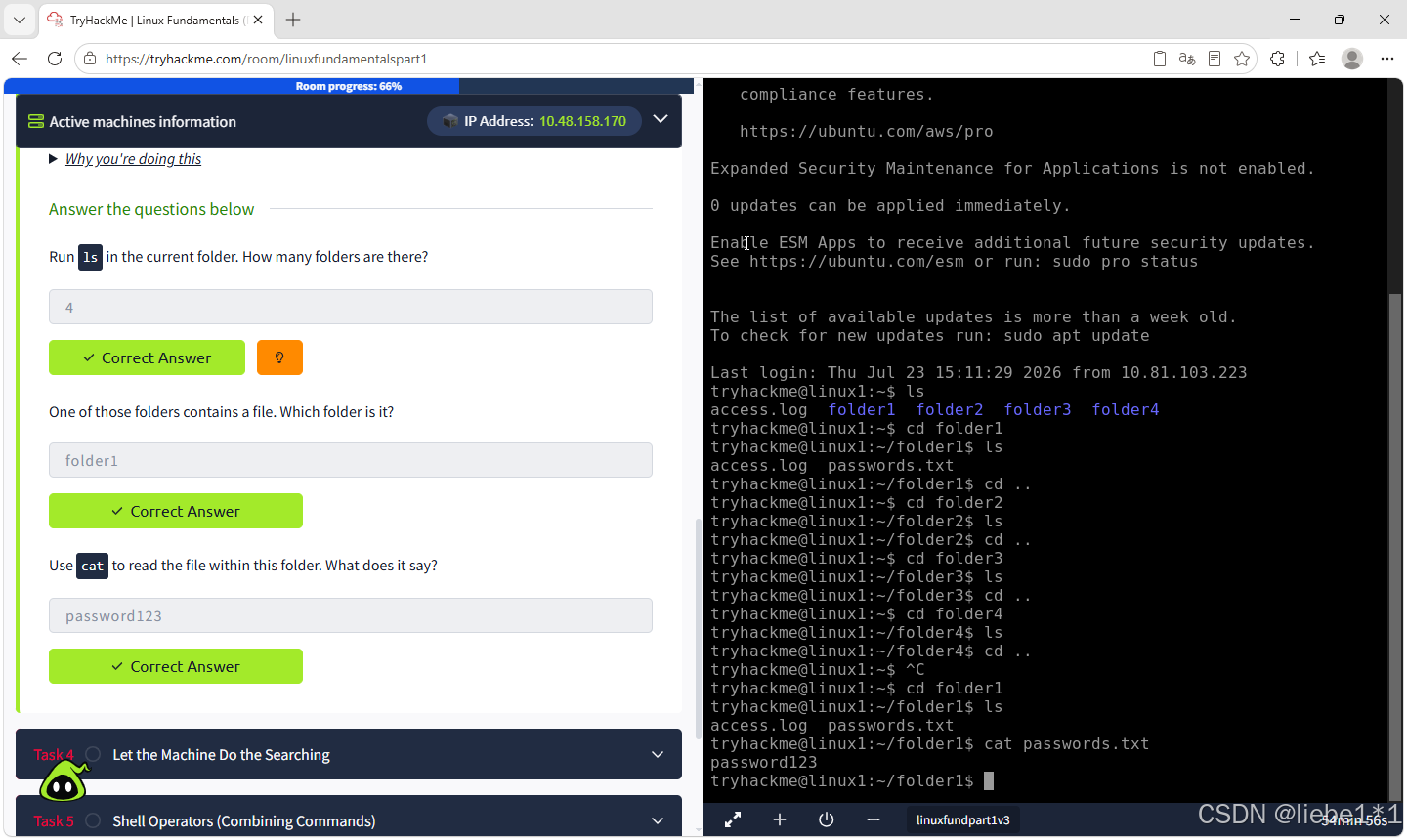Open a new browser tab
Image resolution: width=1407 pixels, height=840 pixels.
click(x=293, y=20)
